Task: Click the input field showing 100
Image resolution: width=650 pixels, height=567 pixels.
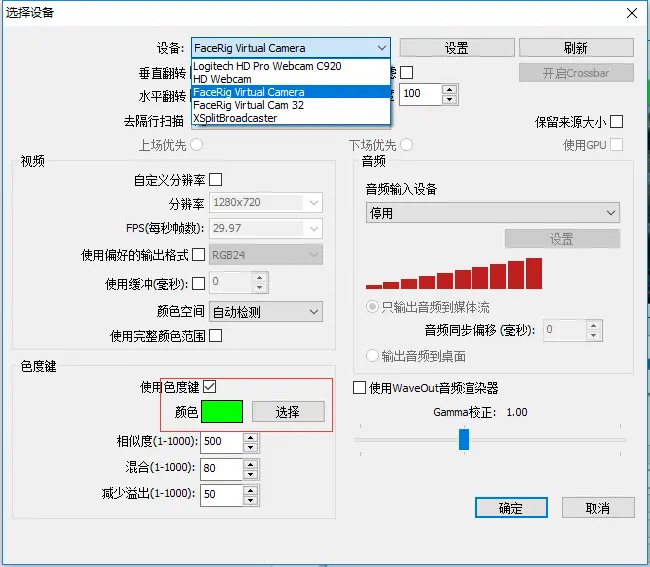Action: [x=420, y=94]
